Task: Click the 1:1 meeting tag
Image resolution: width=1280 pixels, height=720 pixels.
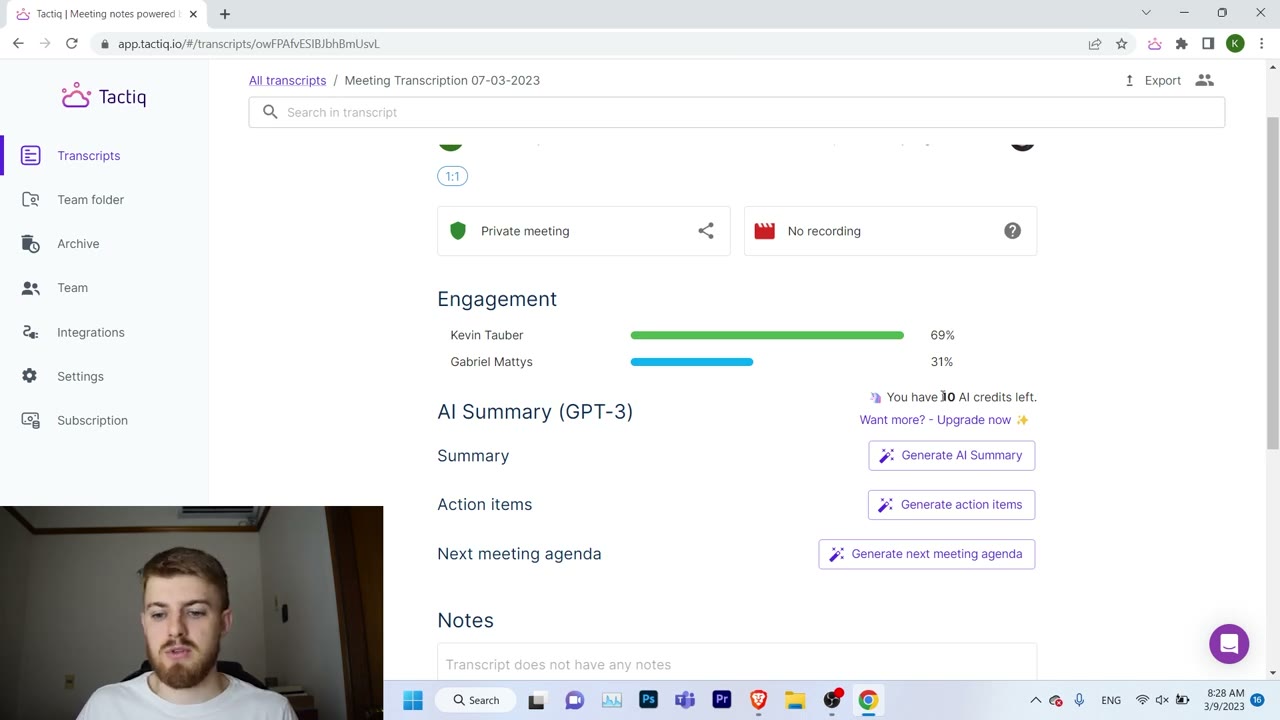Action: [x=452, y=176]
